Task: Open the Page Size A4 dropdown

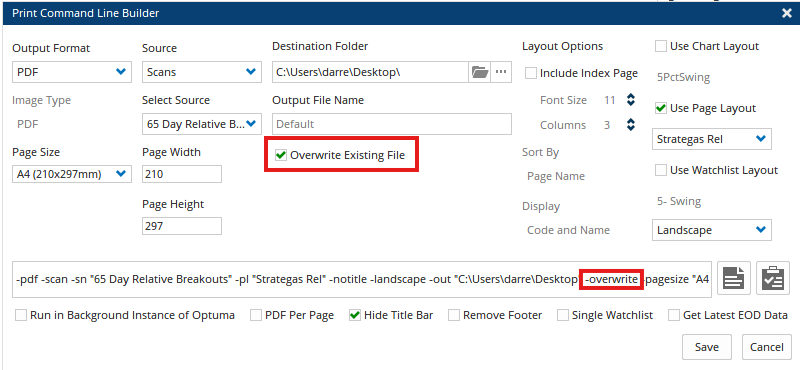Action: [x=71, y=174]
